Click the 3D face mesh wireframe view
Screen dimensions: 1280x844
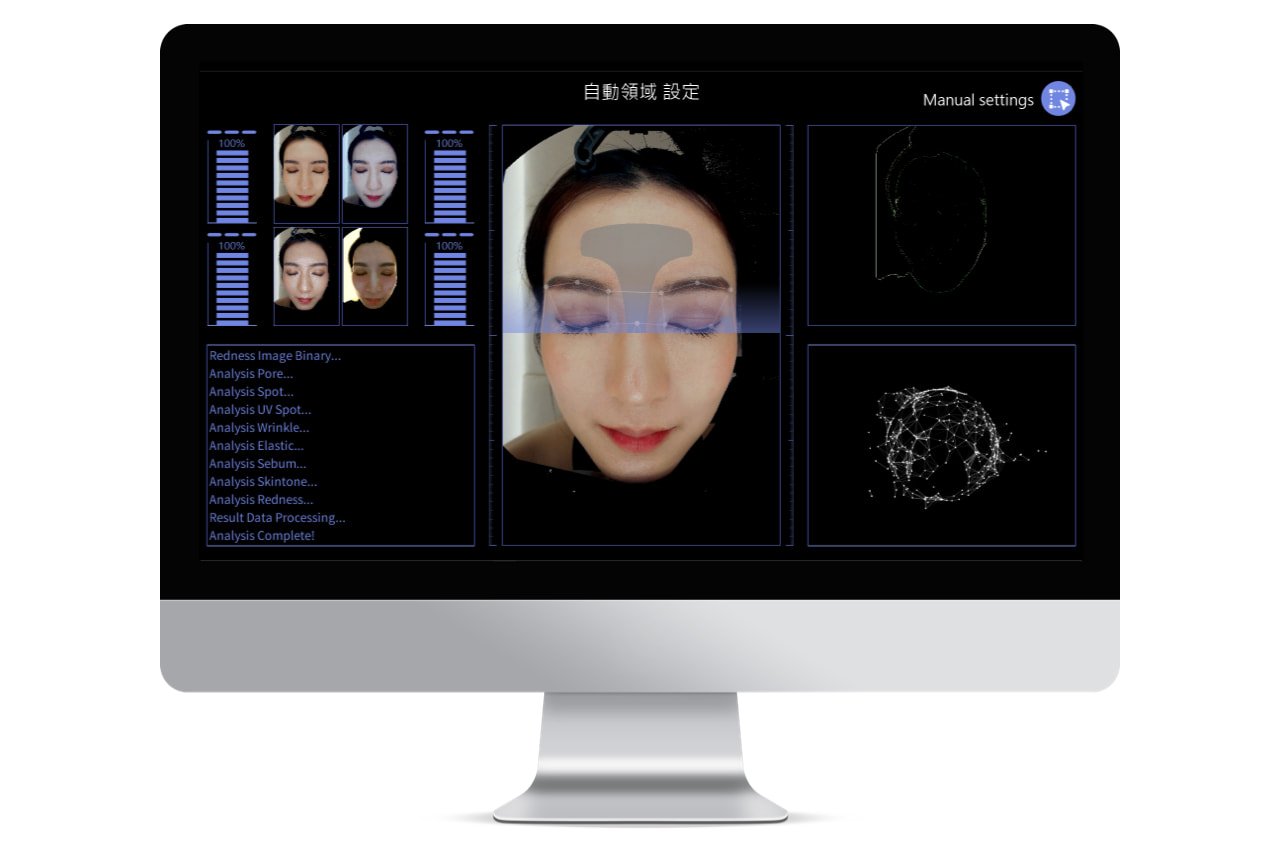click(x=942, y=446)
